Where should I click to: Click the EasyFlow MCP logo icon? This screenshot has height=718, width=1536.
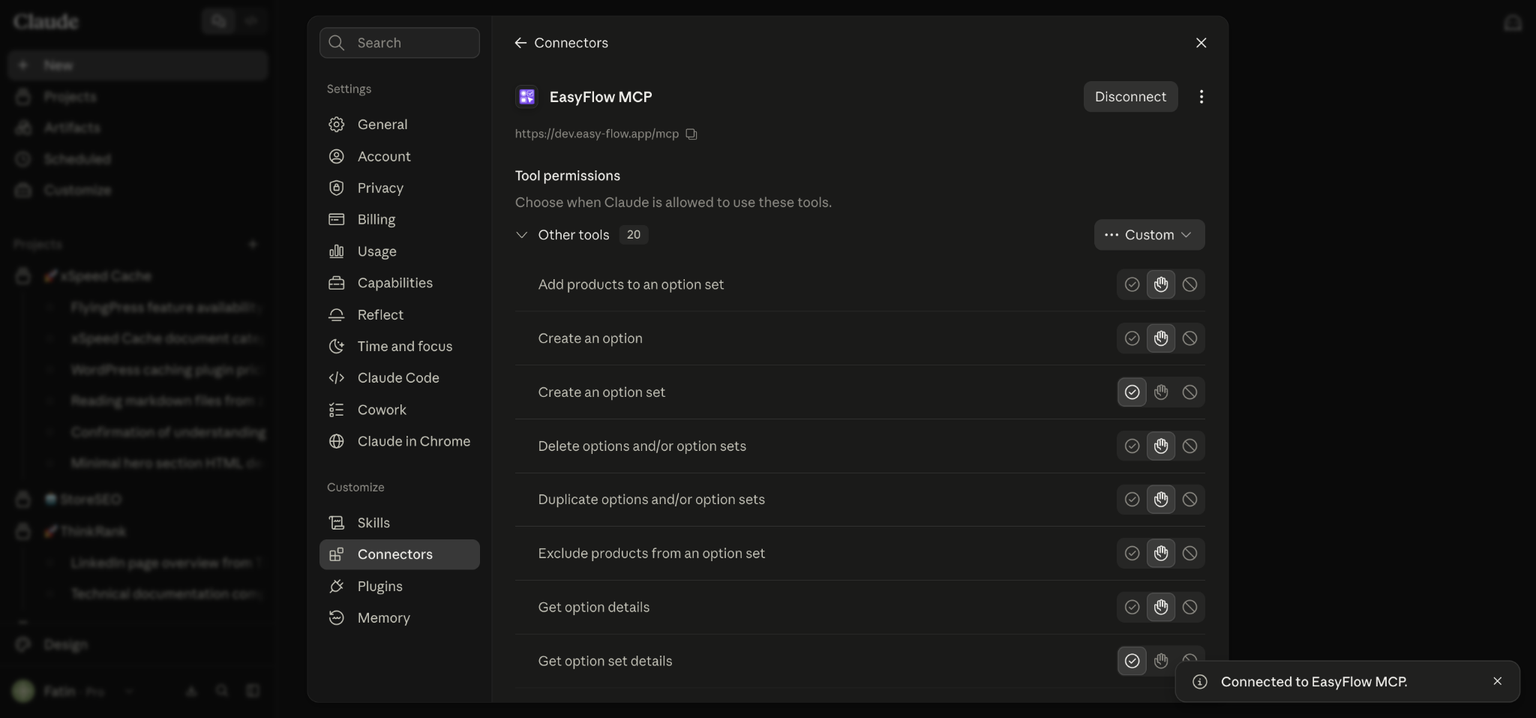click(x=527, y=97)
